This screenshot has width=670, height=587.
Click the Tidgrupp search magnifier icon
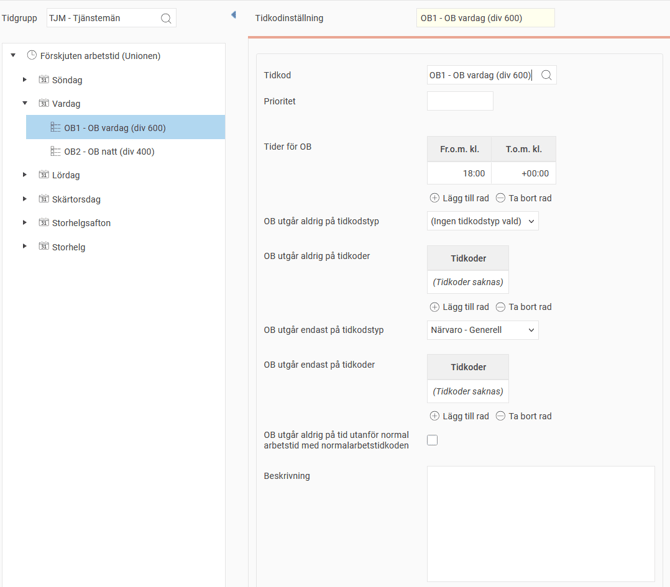[166, 18]
